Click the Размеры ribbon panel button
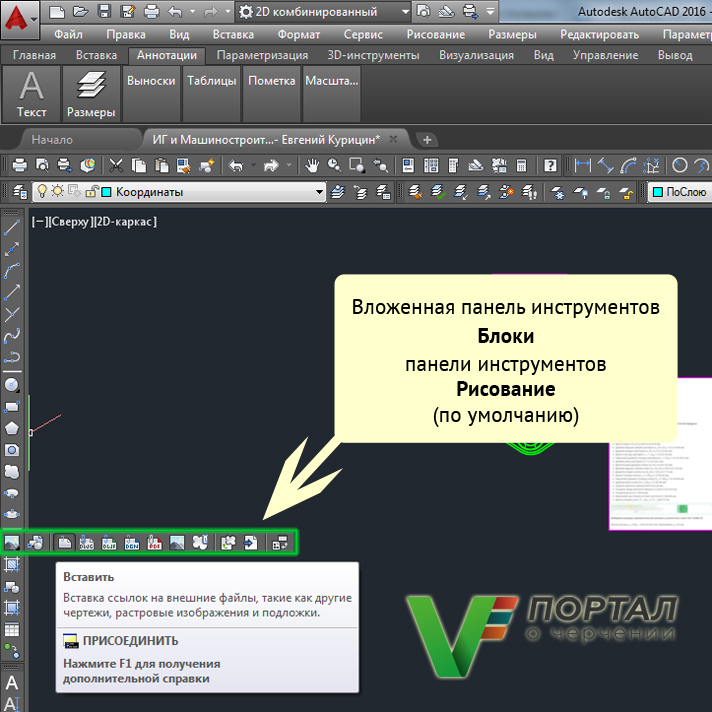 point(91,94)
